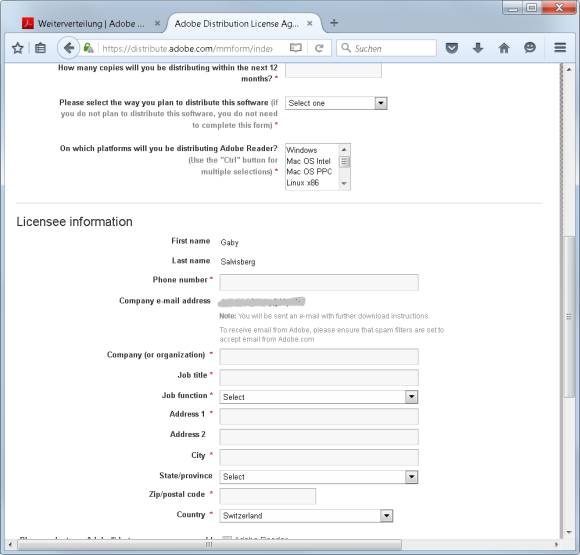Click the bookmark star icon
The height and width of the screenshot is (555, 580).
point(17,48)
